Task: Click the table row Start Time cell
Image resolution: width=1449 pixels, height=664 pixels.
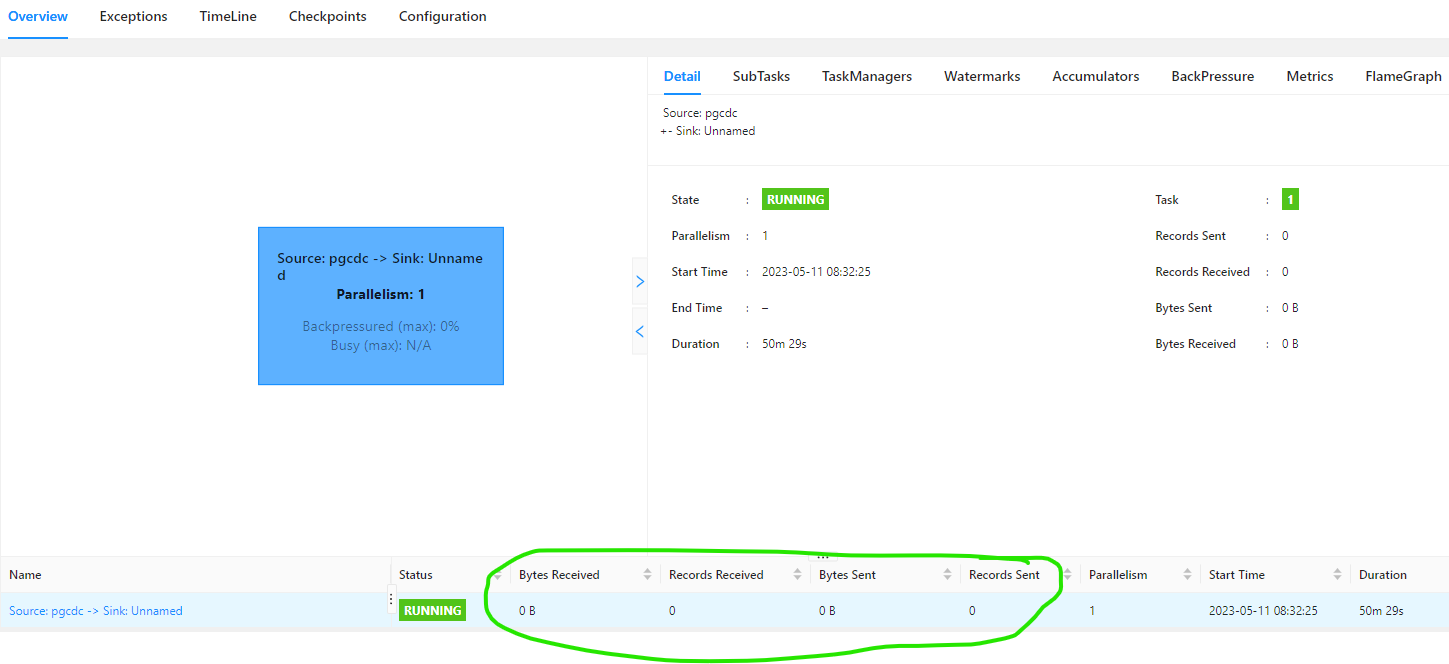Action: point(1263,610)
